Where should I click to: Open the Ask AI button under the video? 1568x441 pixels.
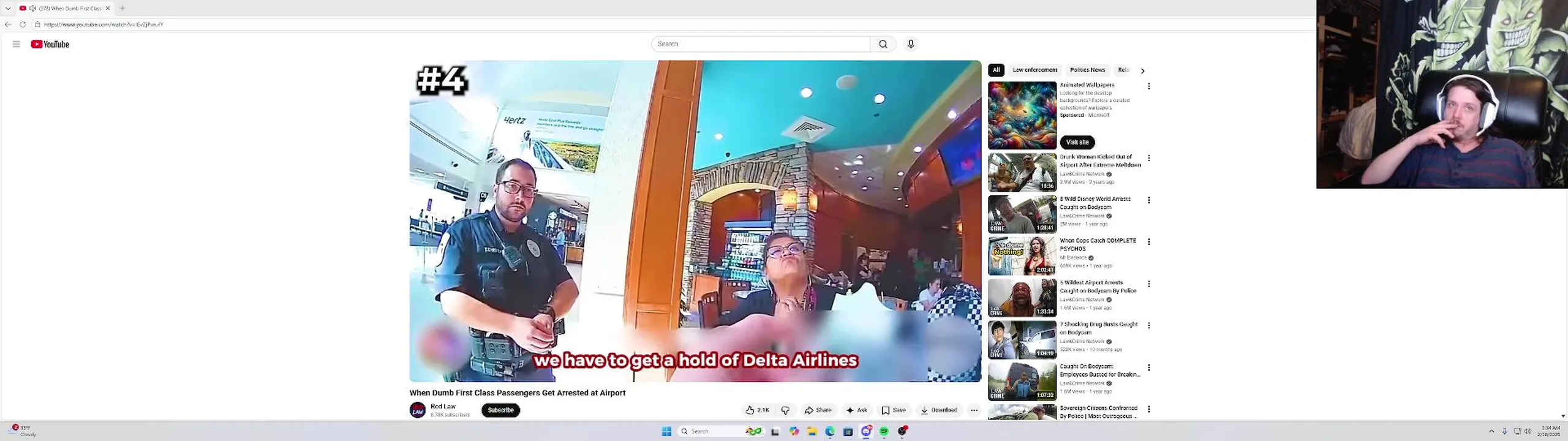[856, 410]
